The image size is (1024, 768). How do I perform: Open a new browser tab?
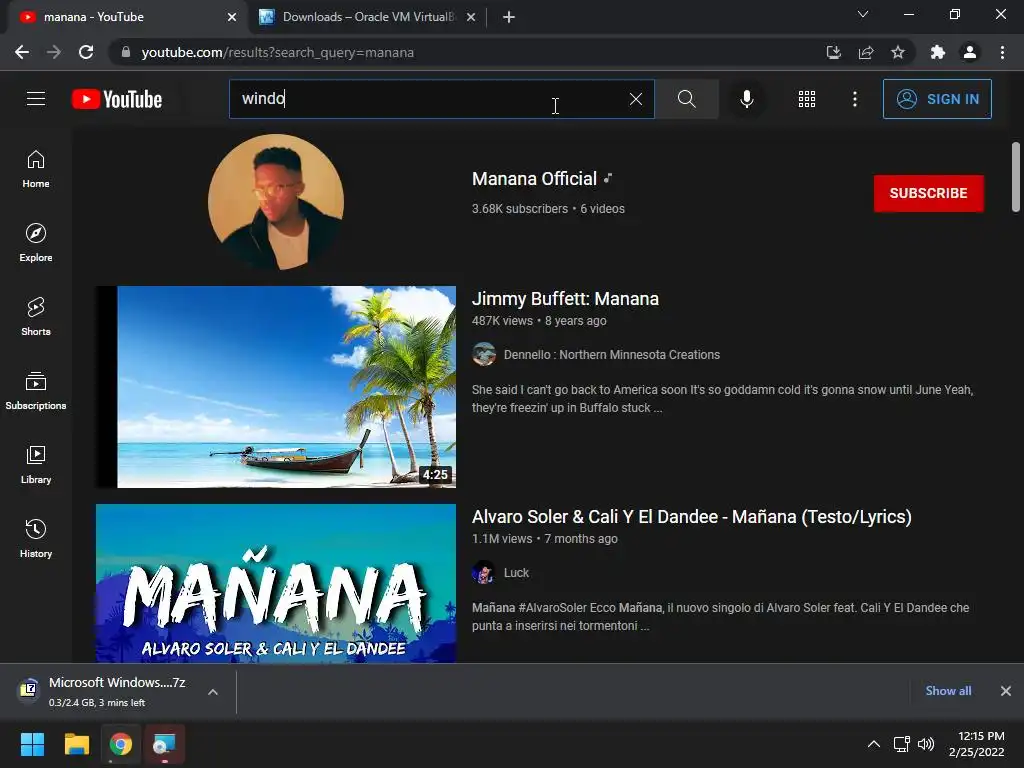pos(509,17)
